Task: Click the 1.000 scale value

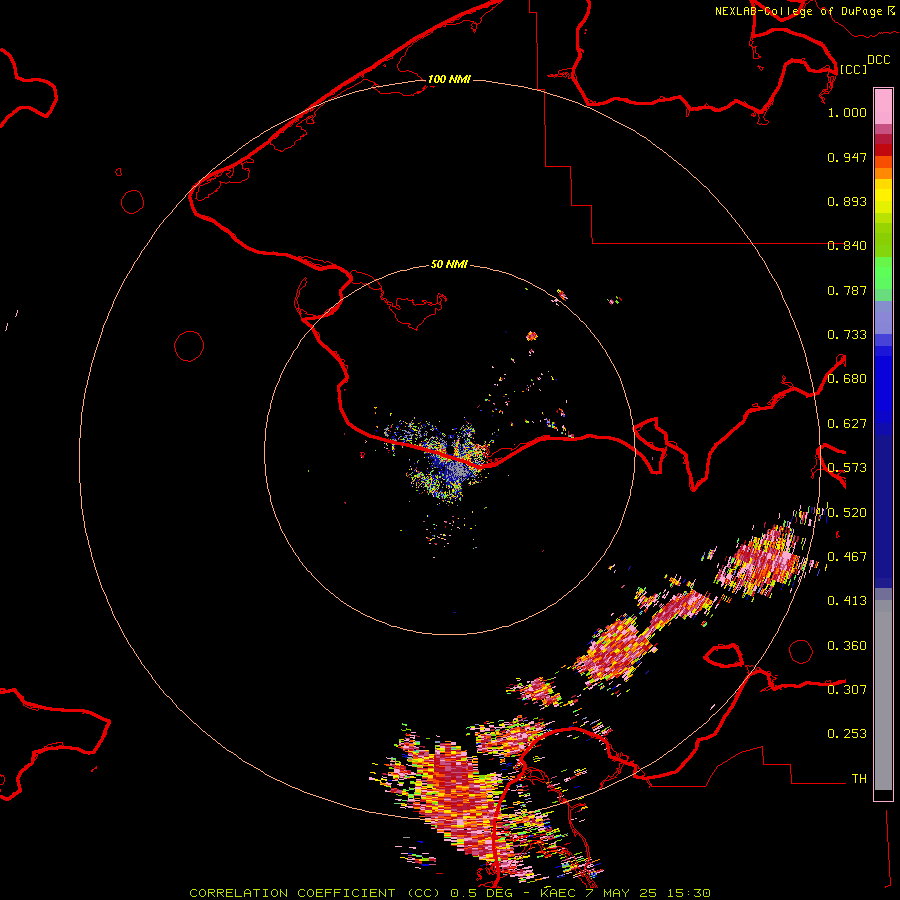Action: pyautogui.click(x=847, y=112)
